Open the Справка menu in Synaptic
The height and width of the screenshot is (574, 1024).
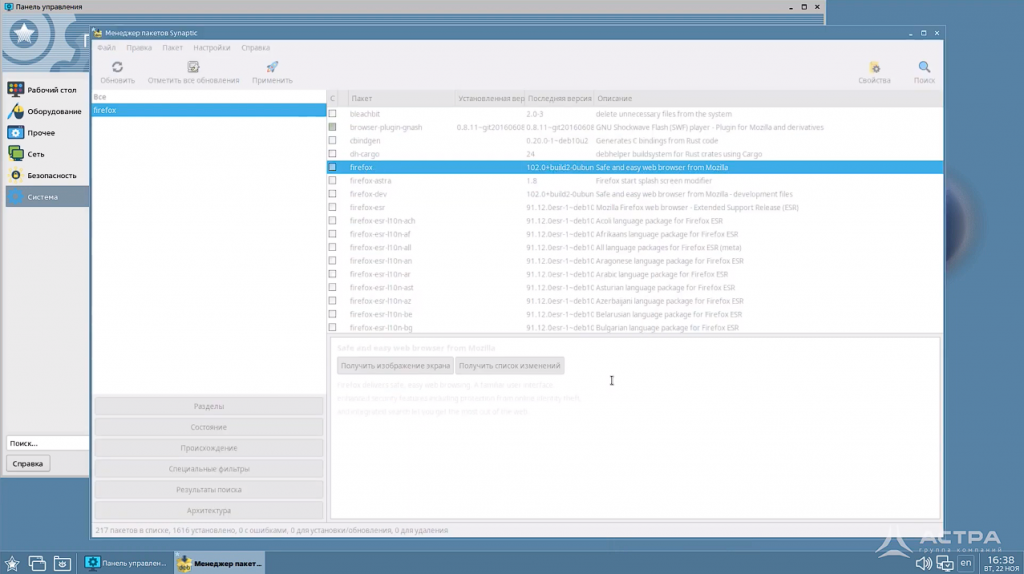tap(255, 48)
